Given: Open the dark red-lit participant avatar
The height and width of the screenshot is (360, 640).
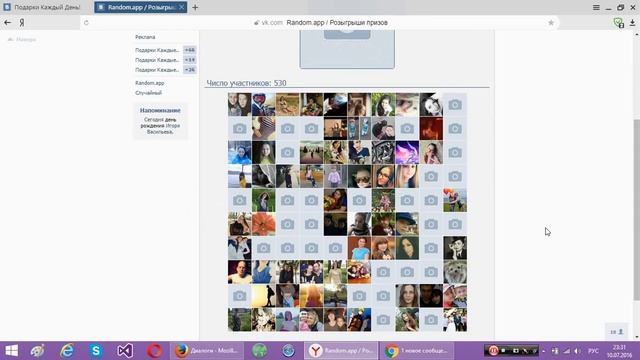Looking at the screenshot, I should pyautogui.click(x=431, y=129).
